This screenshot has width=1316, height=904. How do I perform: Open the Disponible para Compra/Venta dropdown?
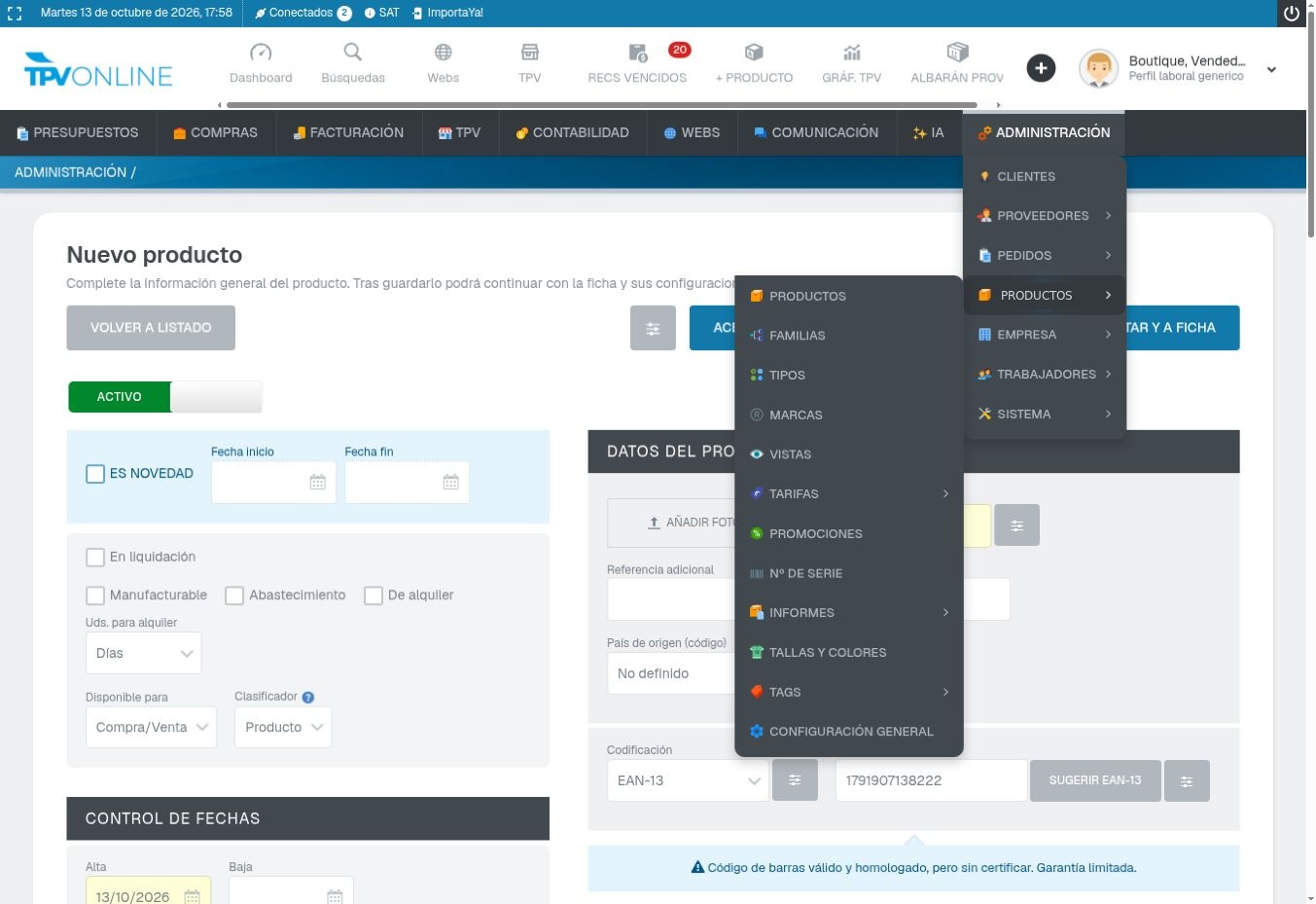(152, 727)
